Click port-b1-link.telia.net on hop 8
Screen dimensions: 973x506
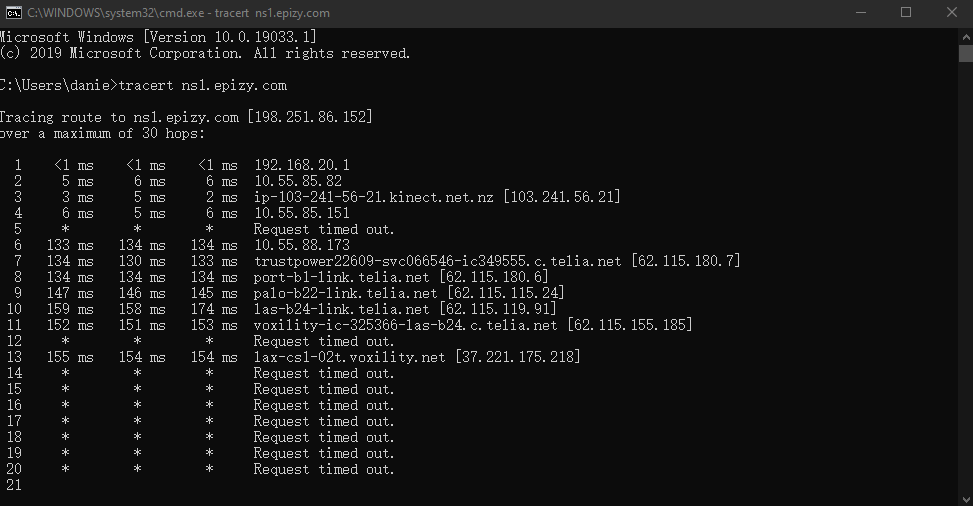(x=341, y=278)
